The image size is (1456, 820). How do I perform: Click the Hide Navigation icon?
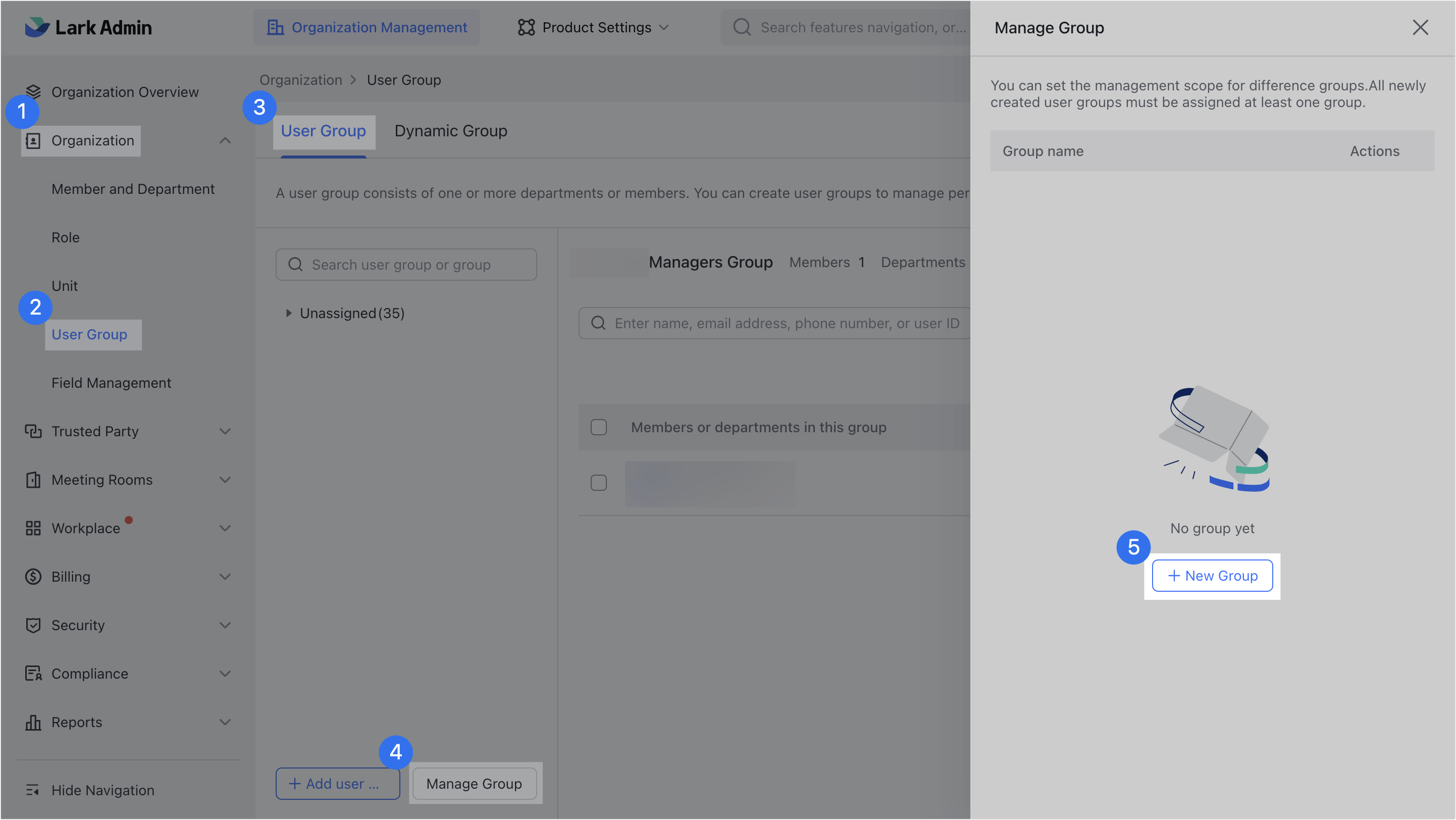click(33, 790)
